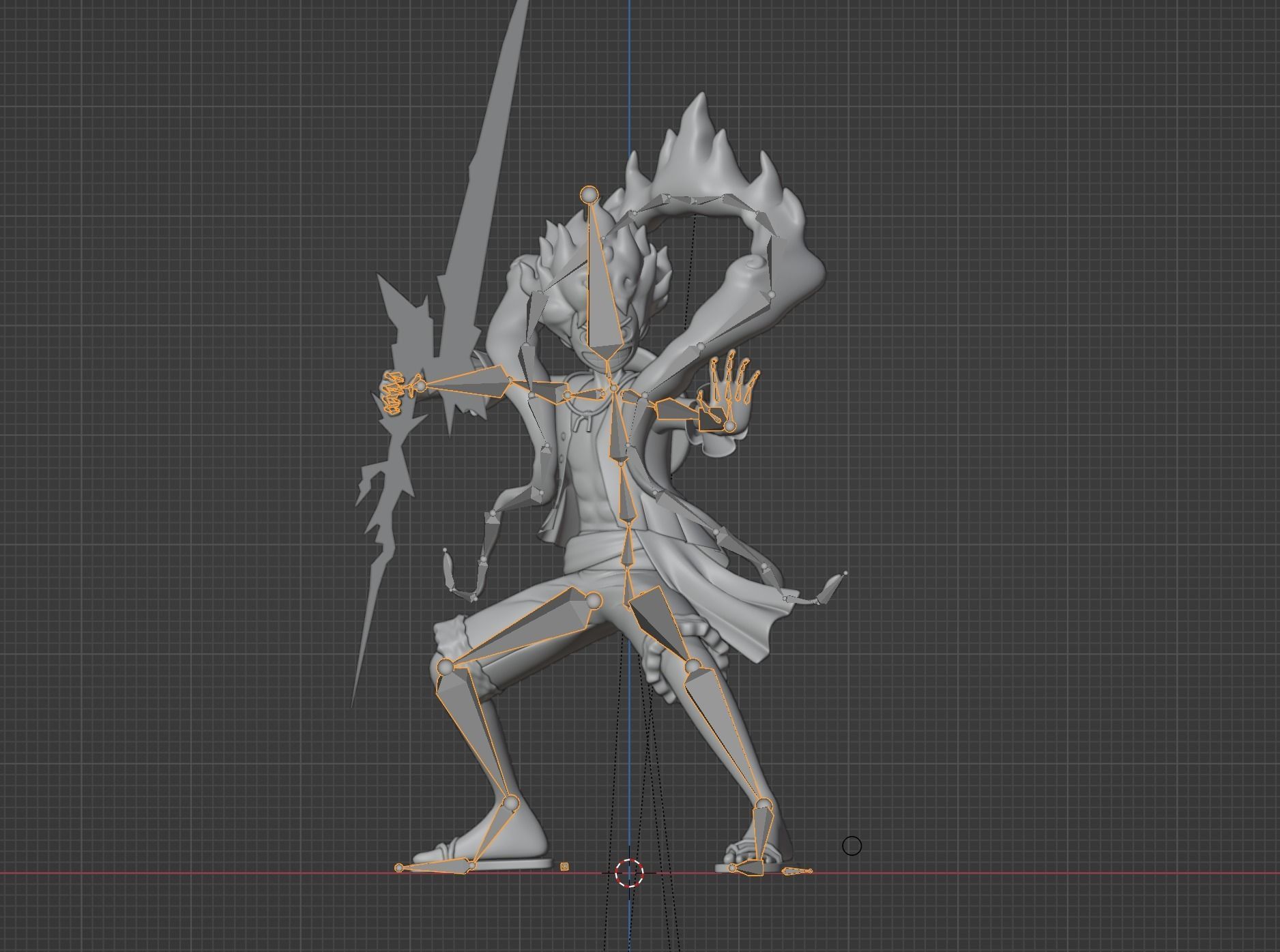Select the detached small toe bone beside open-hand foot
This screenshot has height=952, width=1280.
tap(797, 872)
